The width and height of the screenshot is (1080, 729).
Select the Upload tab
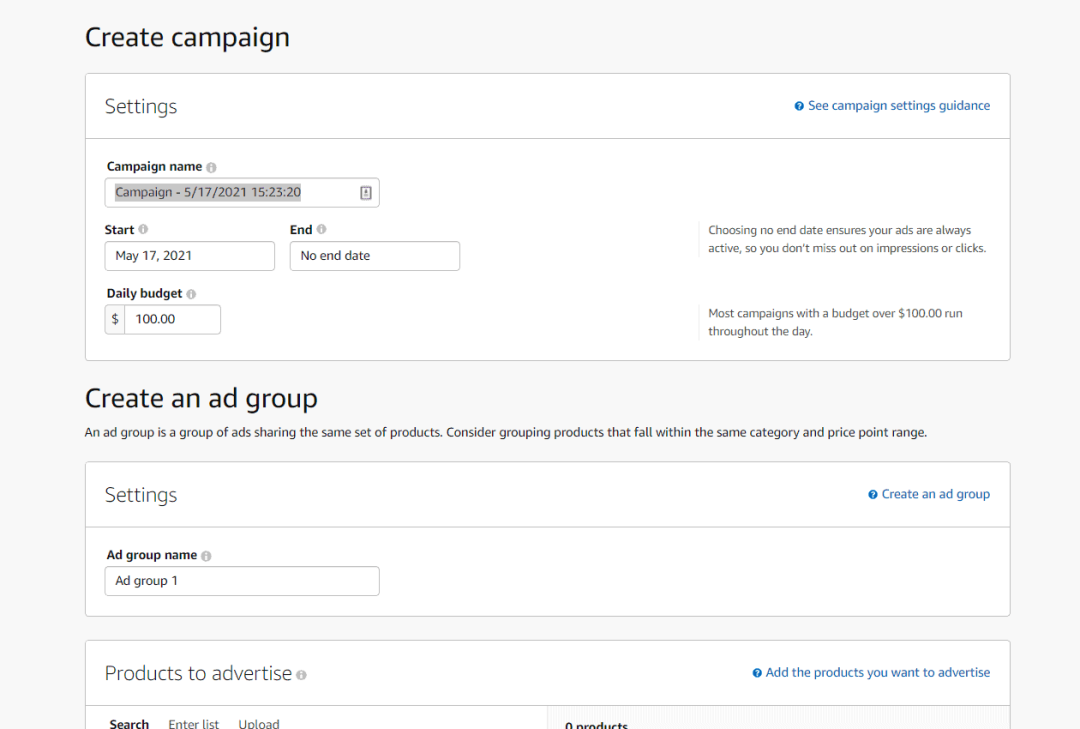pos(259,723)
